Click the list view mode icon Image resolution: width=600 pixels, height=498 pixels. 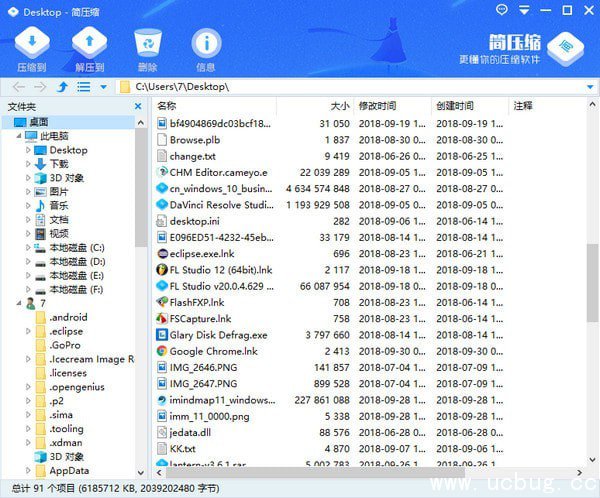click(83, 87)
